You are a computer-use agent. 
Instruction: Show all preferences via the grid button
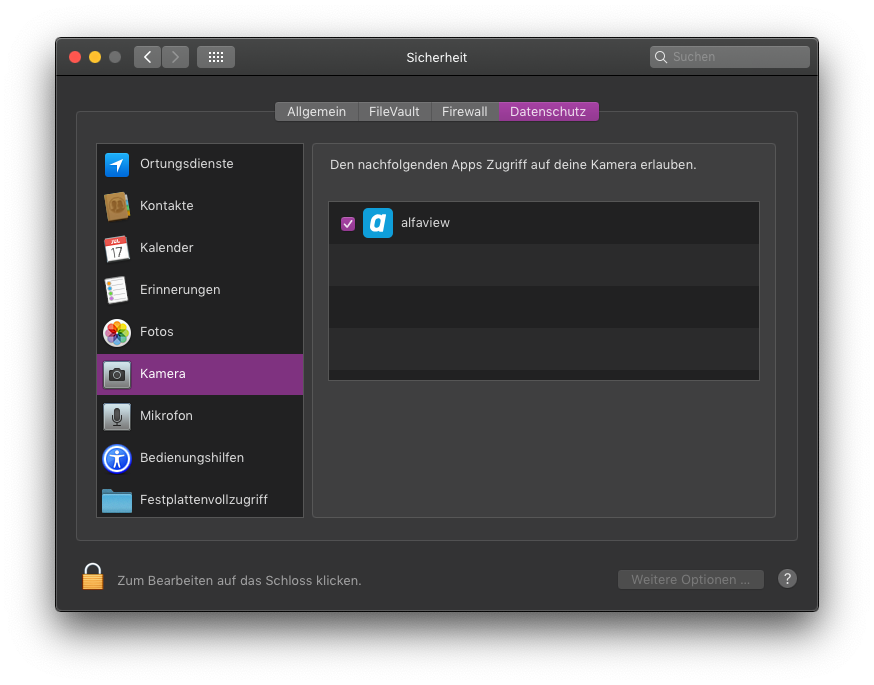click(x=216, y=57)
